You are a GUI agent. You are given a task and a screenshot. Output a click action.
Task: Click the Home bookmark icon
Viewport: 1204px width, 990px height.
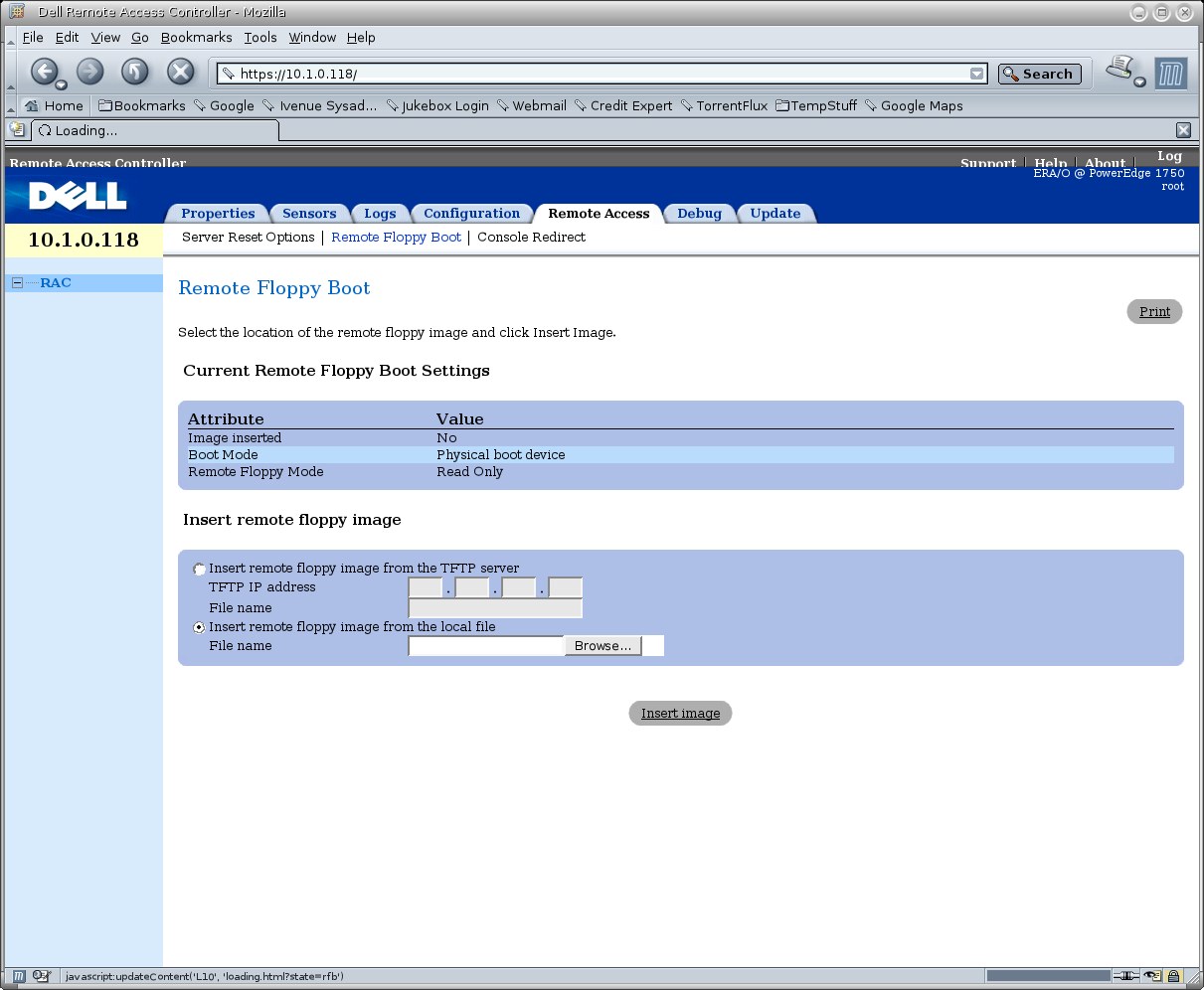(31, 105)
